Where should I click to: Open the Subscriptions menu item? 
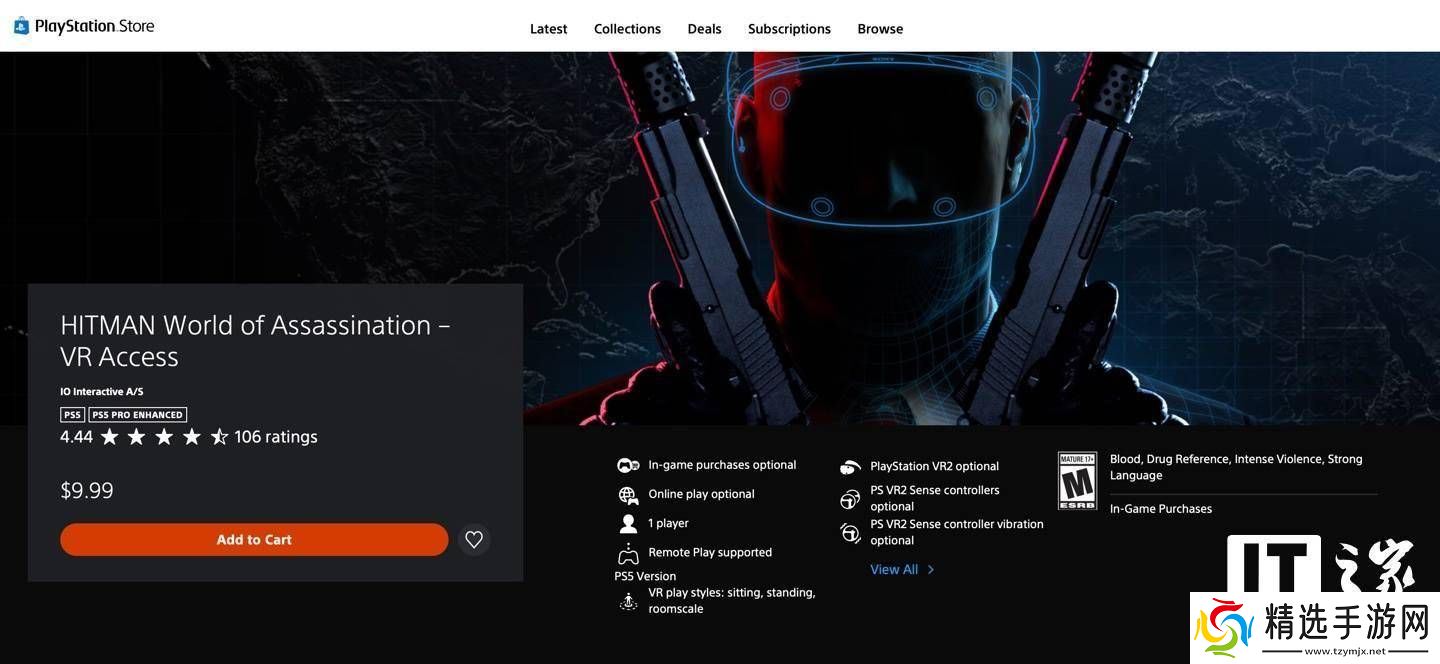(789, 29)
